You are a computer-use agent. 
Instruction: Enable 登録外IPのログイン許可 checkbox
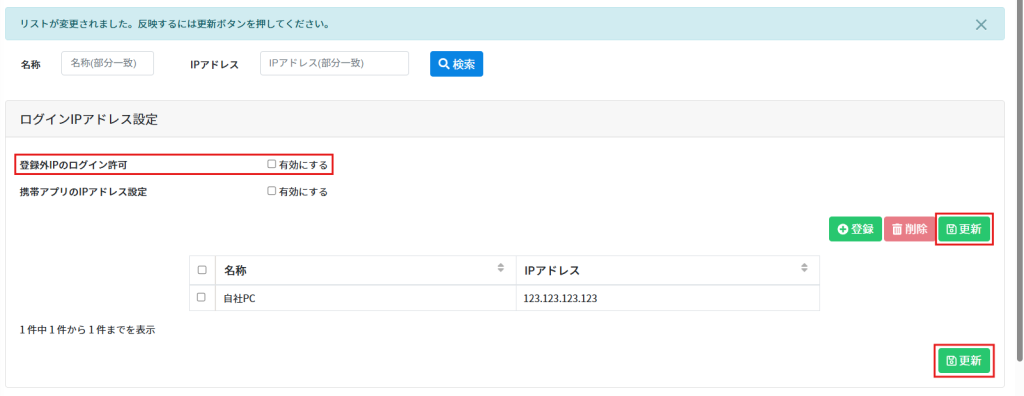click(272, 164)
